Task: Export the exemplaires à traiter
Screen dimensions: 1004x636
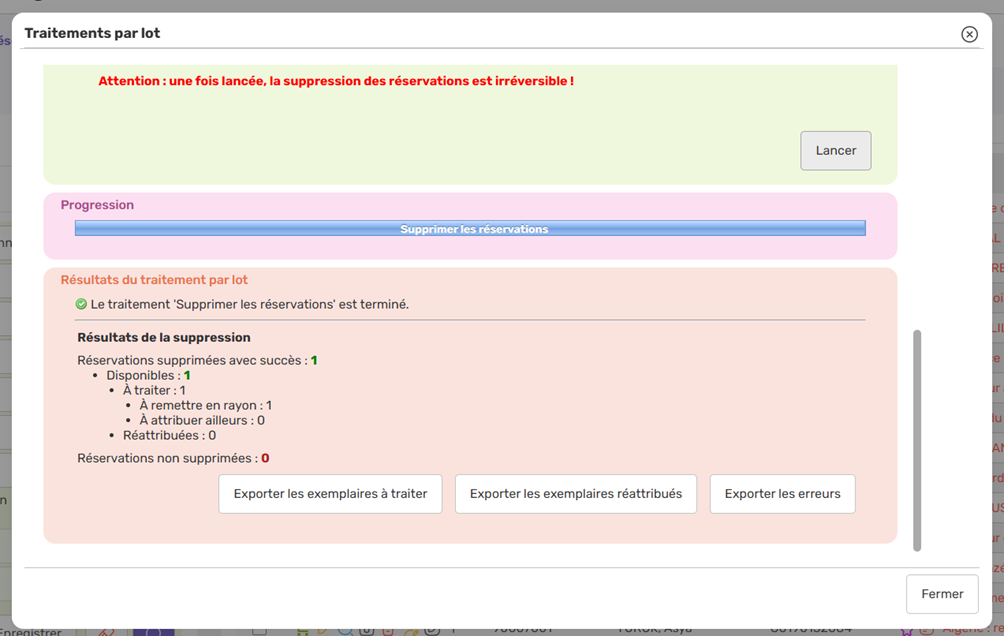Action: (330, 494)
